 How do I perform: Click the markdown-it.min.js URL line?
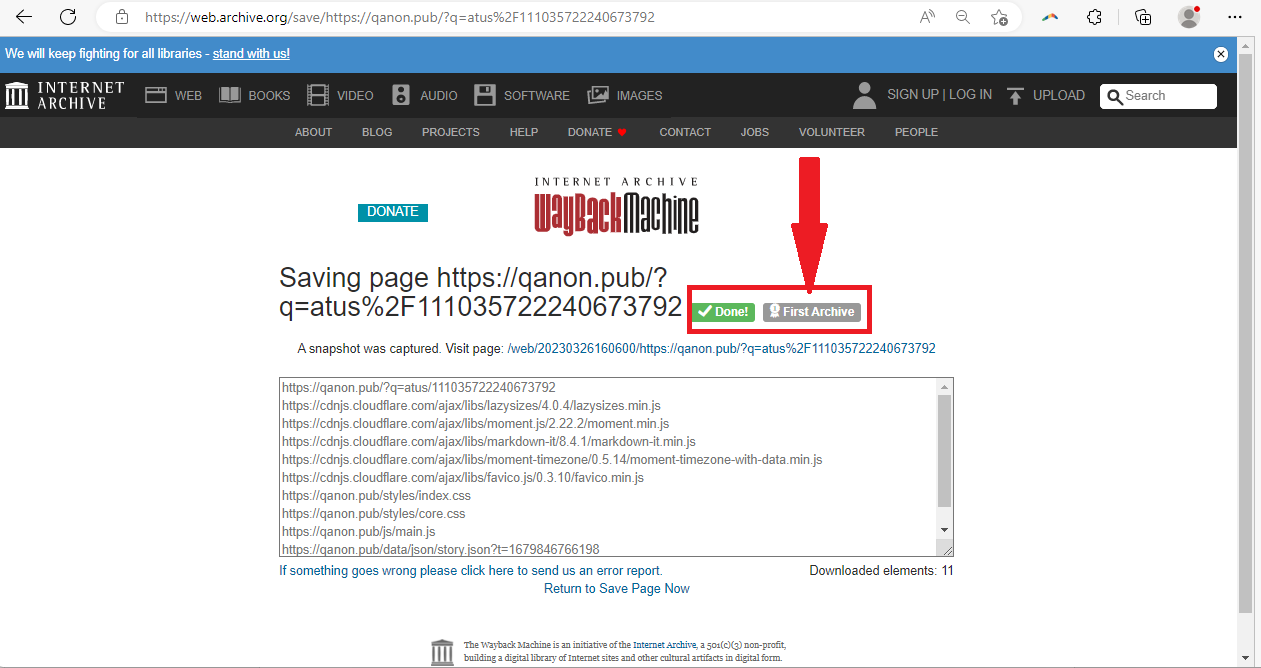[x=489, y=442]
